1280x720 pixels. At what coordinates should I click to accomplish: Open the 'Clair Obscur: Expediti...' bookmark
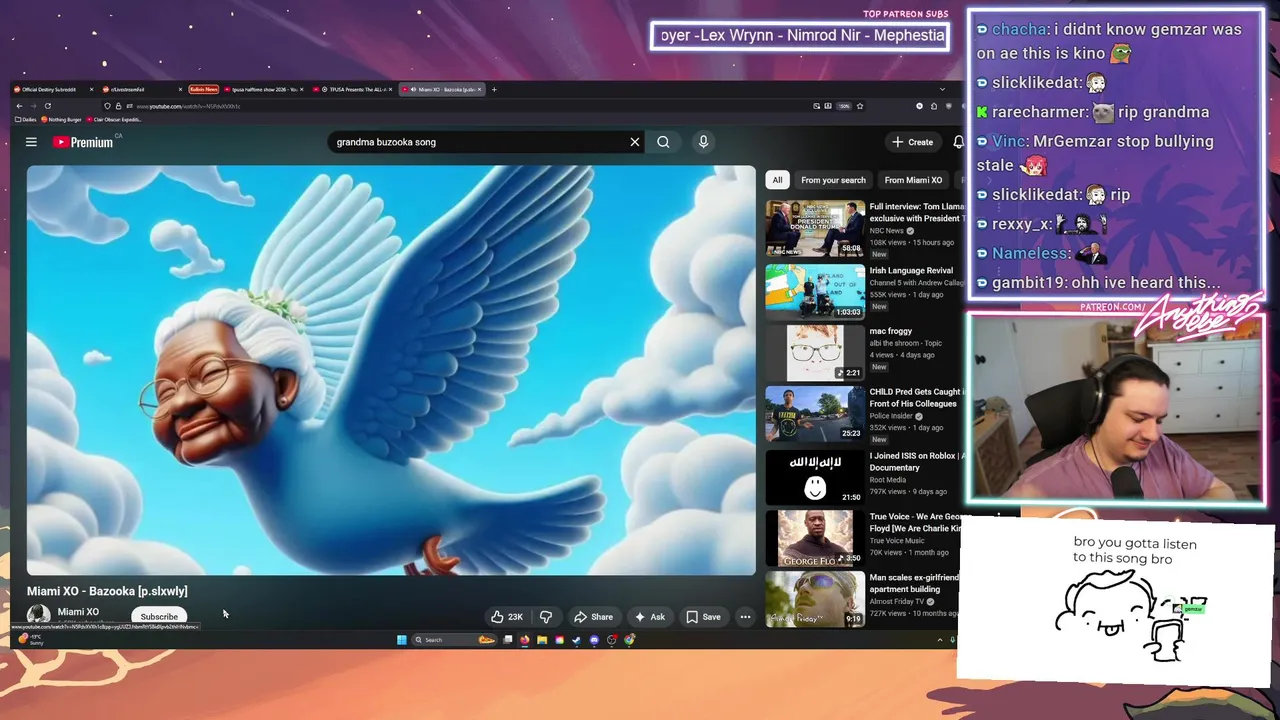click(x=113, y=120)
